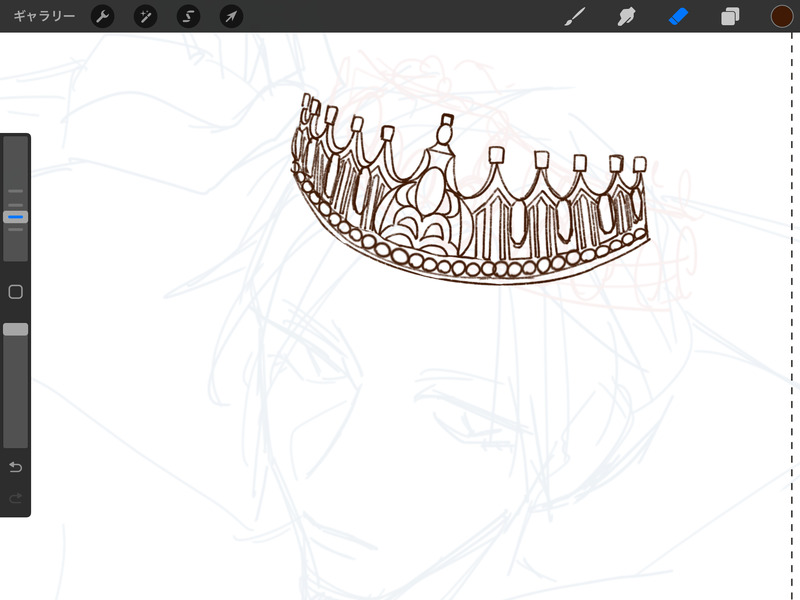Undo the last stroke

tap(15, 467)
